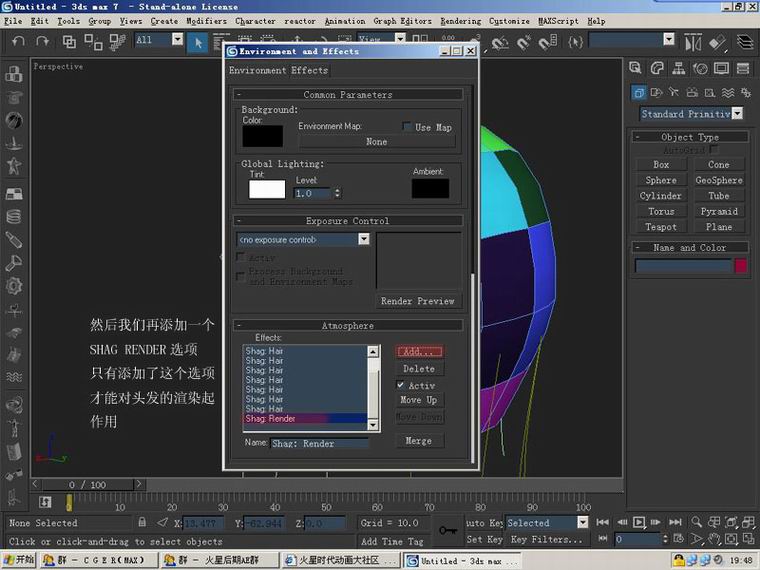760x570 pixels.
Task: Click the Environment Map None button
Action: pyautogui.click(x=377, y=142)
